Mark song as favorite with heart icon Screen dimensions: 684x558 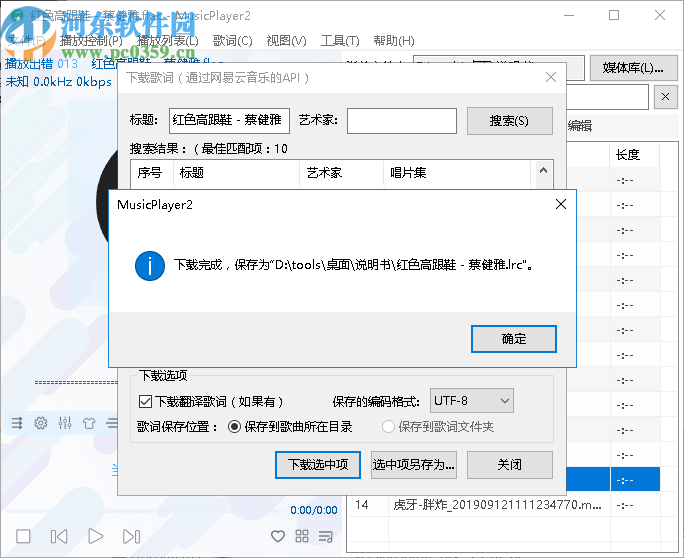[278, 536]
